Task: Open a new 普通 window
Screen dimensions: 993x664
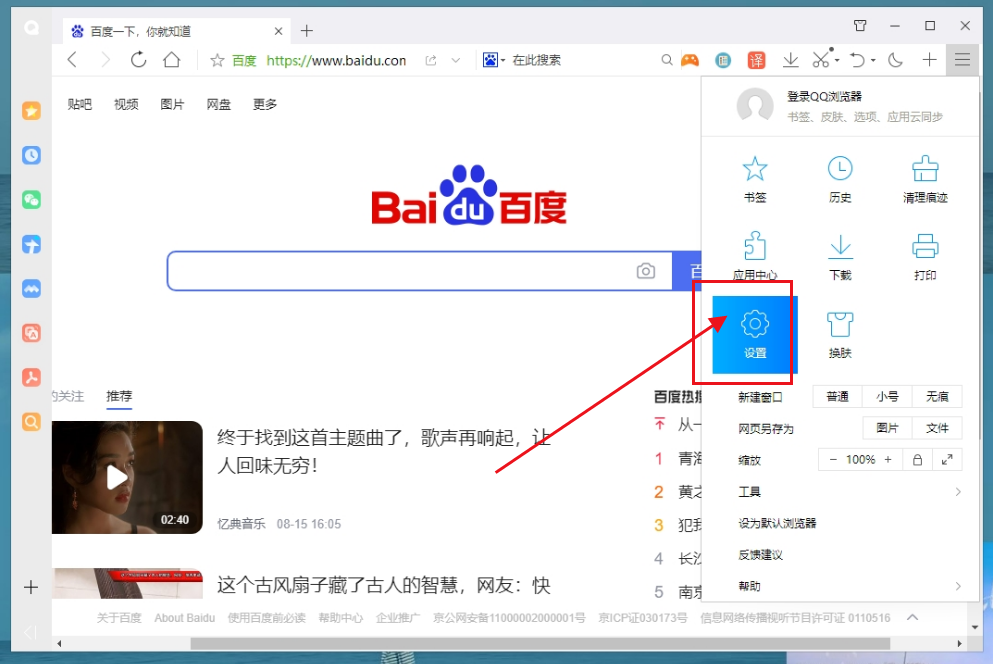Action: tap(837, 397)
